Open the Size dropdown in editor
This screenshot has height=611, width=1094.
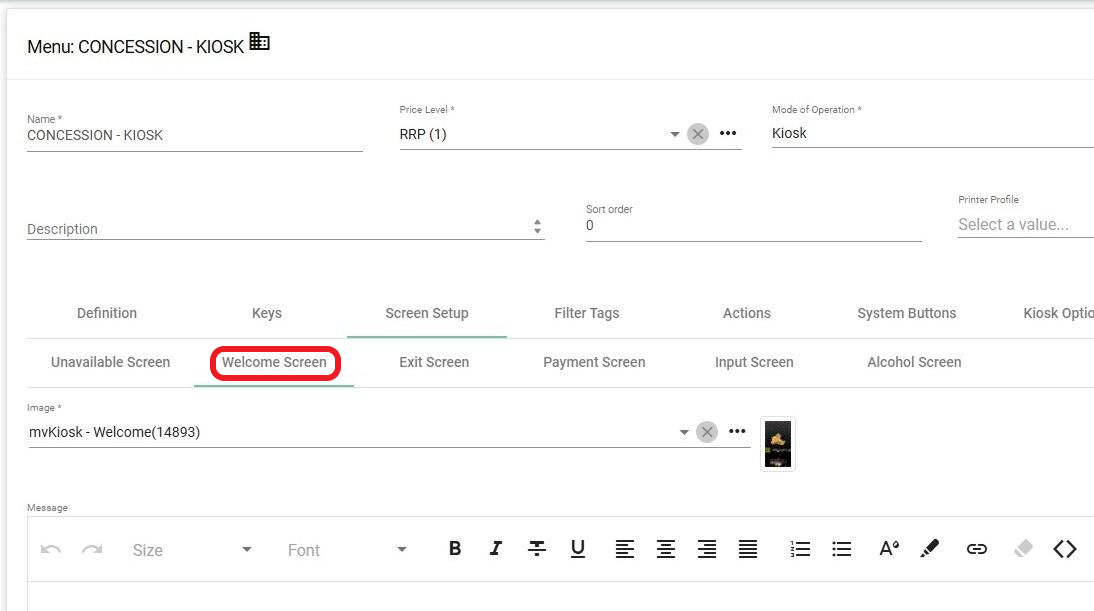pyautogui.click(x=192, y=550)
